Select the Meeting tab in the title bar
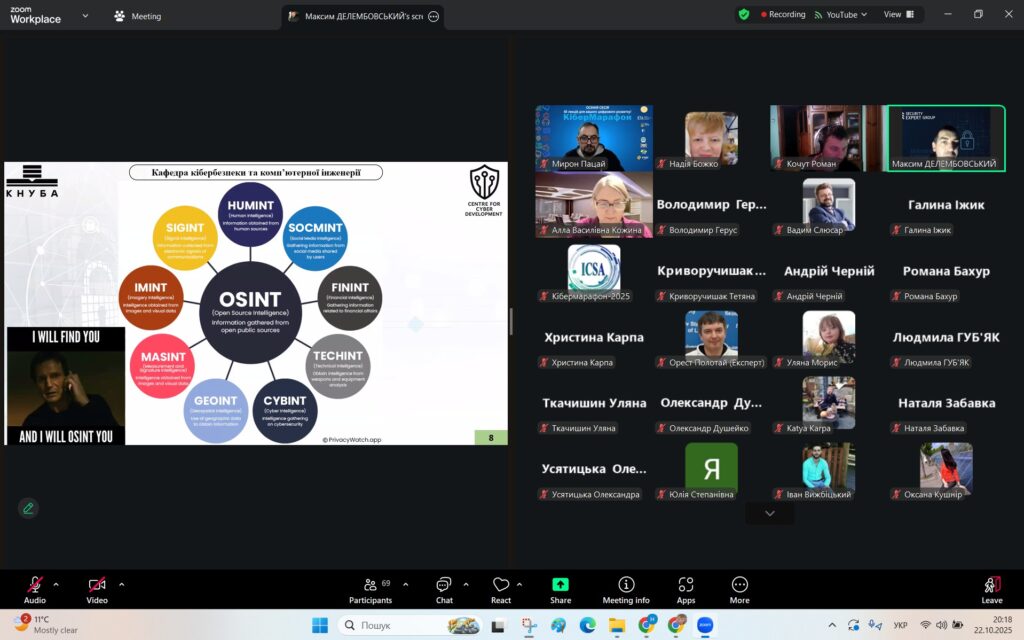The width and height of the screenshot is (1024, 640). point(138,16)
